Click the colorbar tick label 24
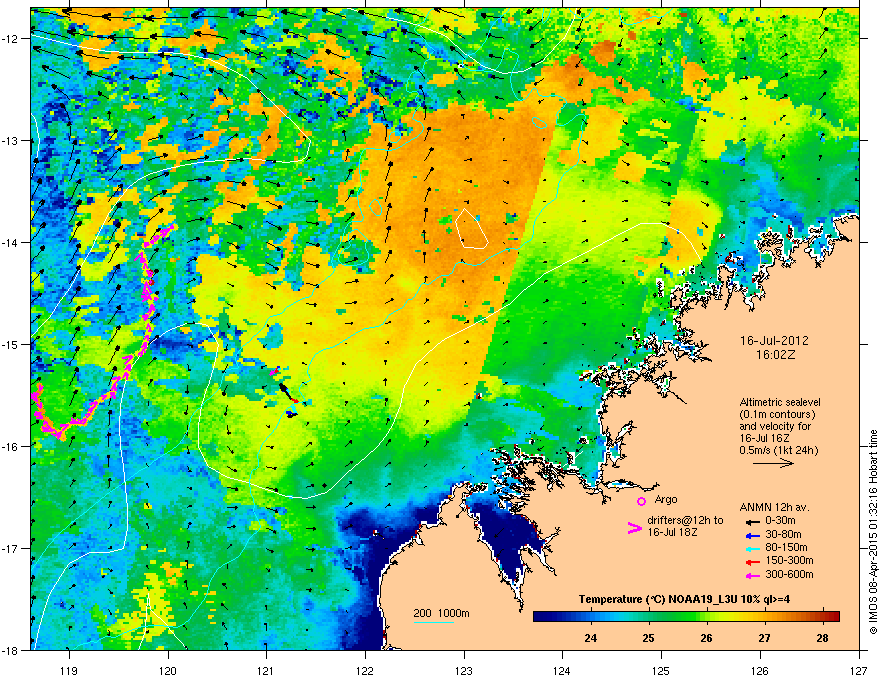Viewport: 880px width, 680px height. [590, 638]
